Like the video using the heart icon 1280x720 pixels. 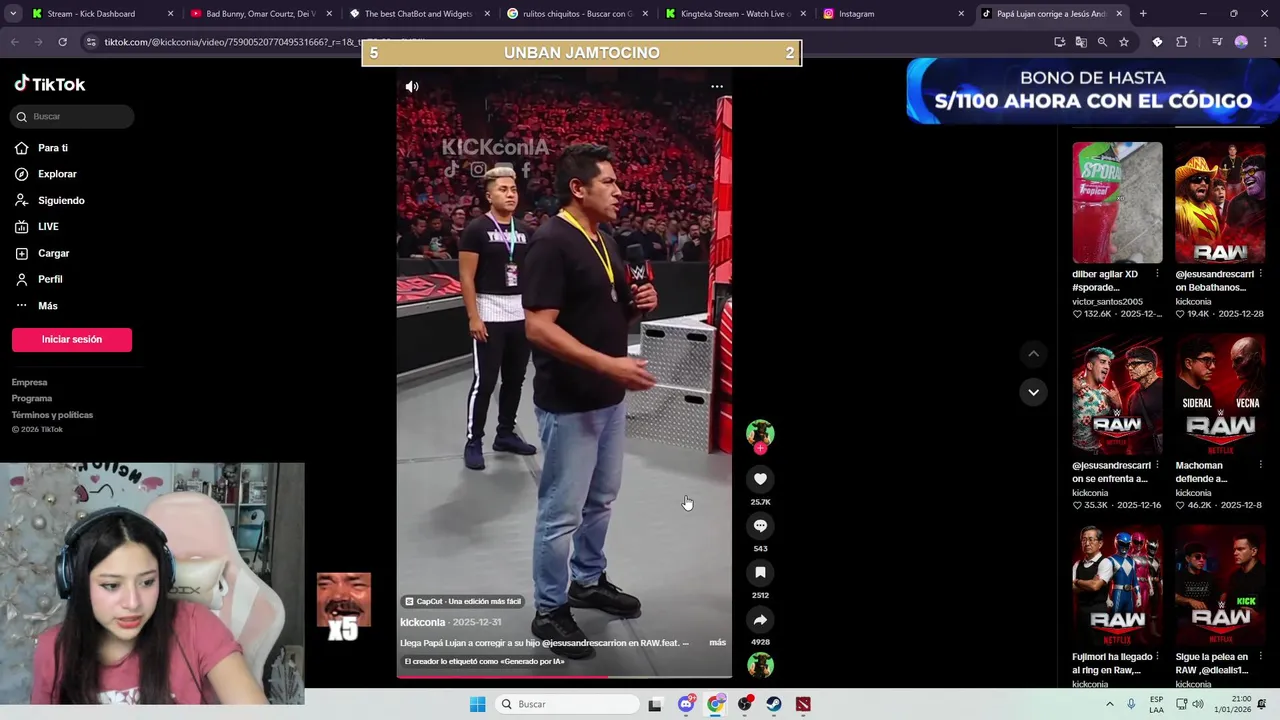[x=760, y=480]
